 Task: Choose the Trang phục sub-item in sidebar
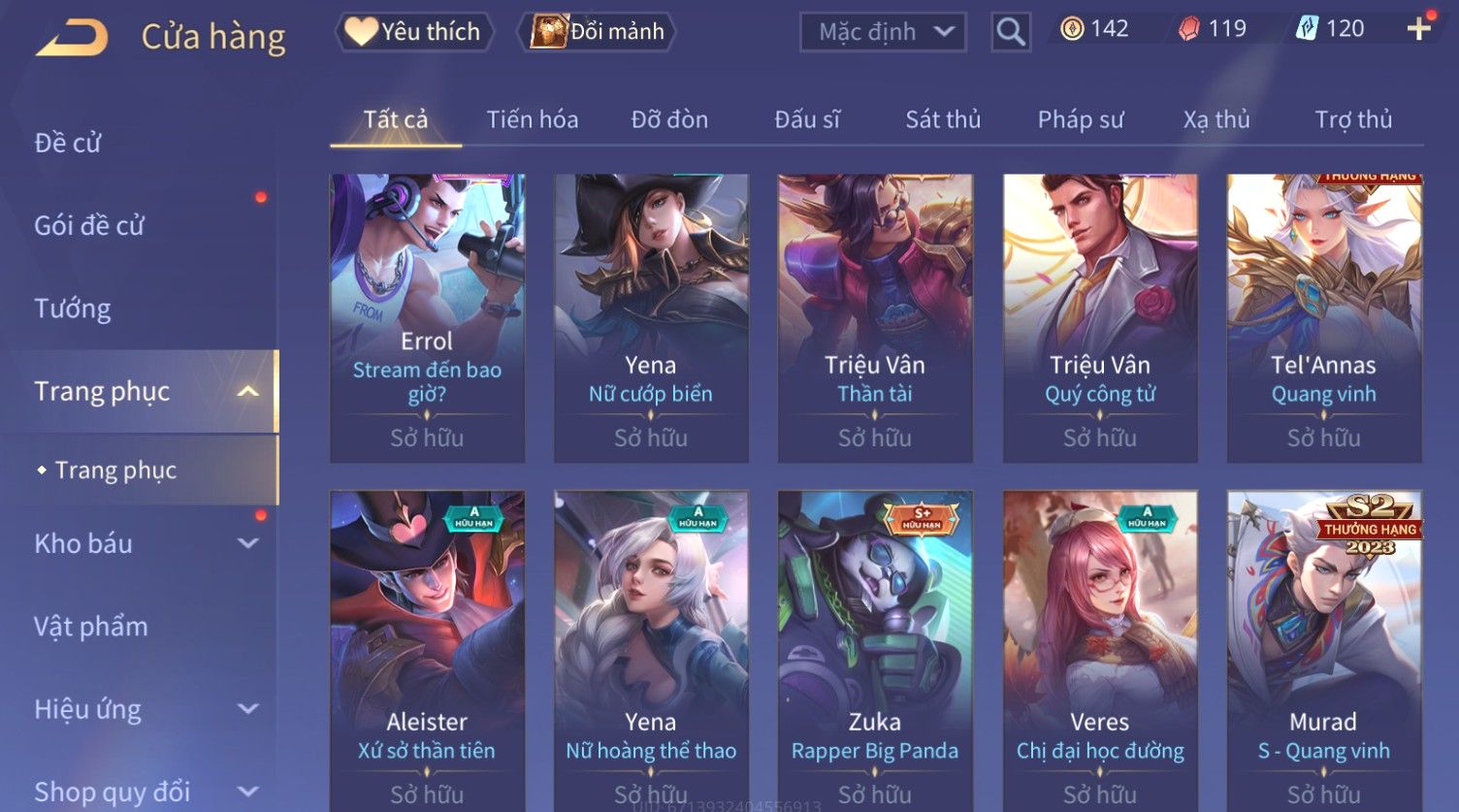click(115, 471)
